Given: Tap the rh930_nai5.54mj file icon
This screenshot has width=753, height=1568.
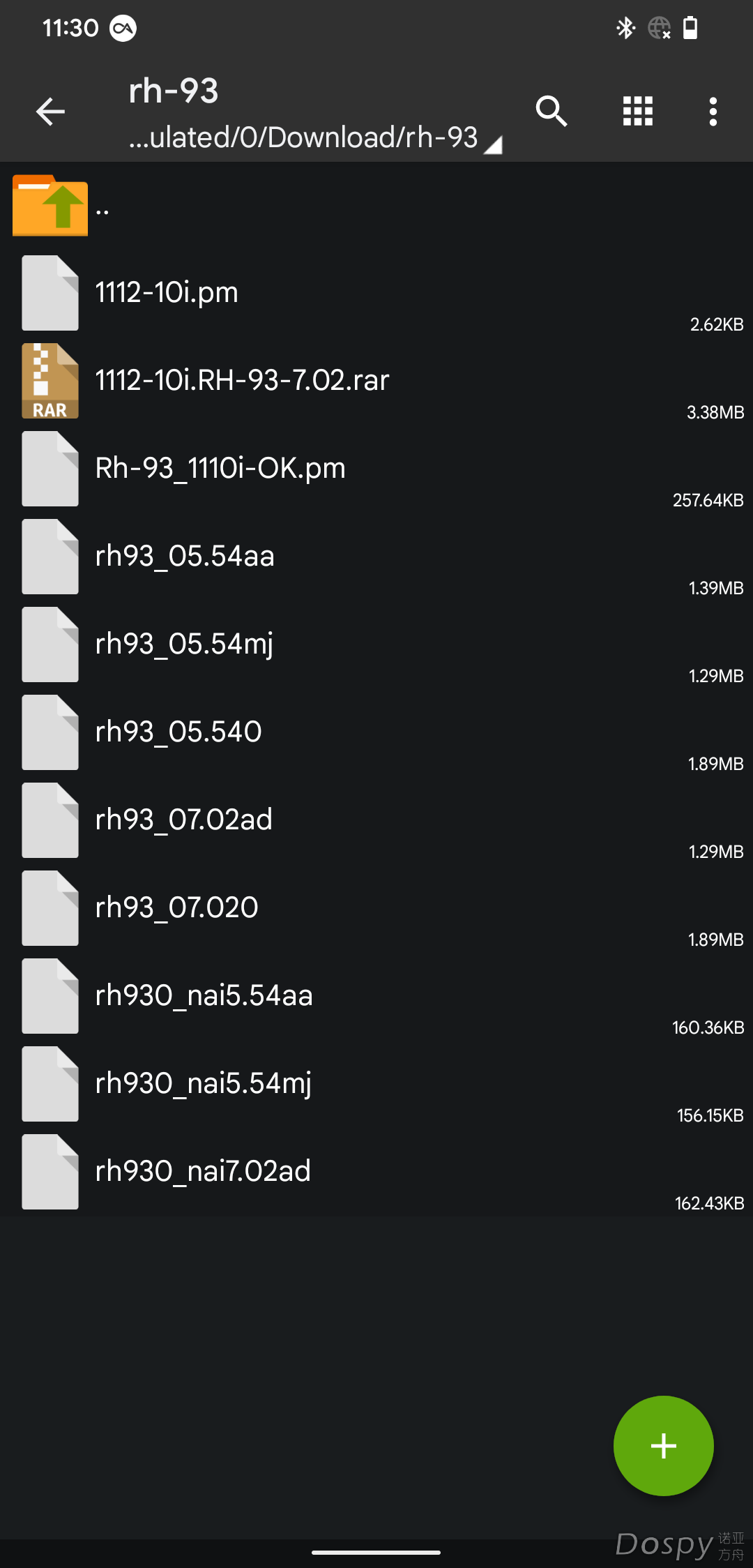Looking at the screenshot, I should (50, 1084).
